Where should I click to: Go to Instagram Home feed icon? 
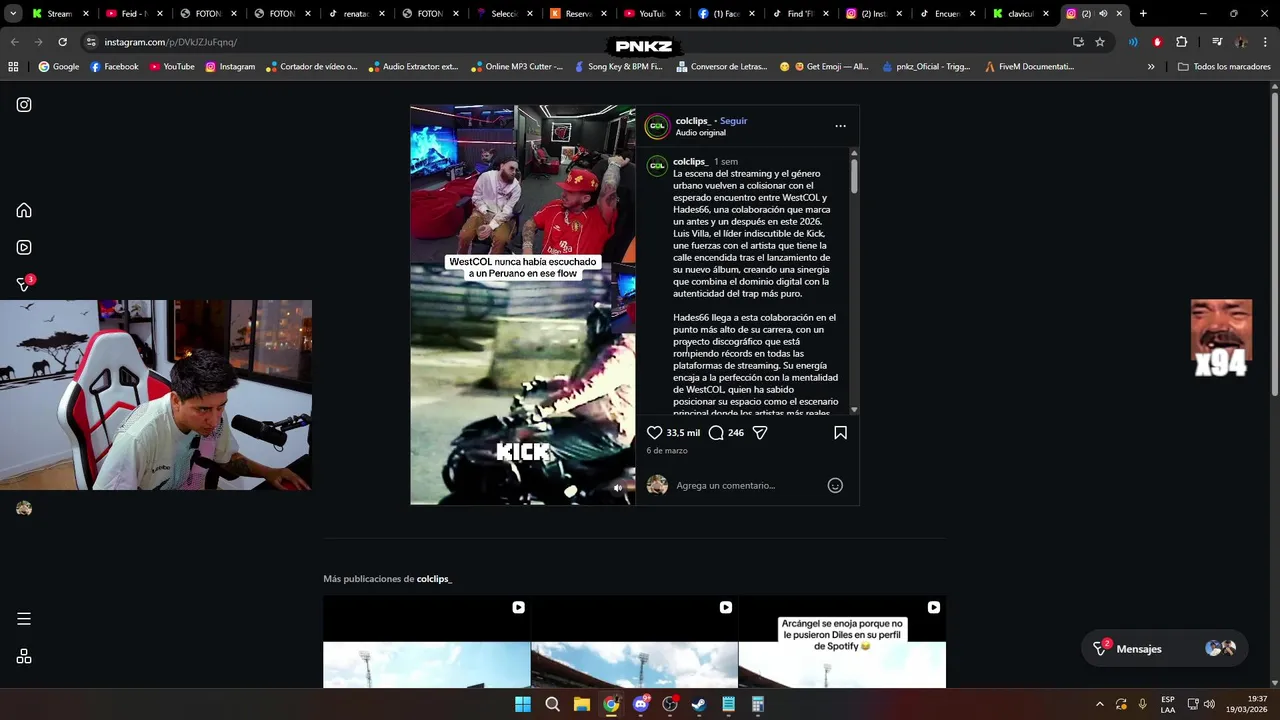coord(24,210)
